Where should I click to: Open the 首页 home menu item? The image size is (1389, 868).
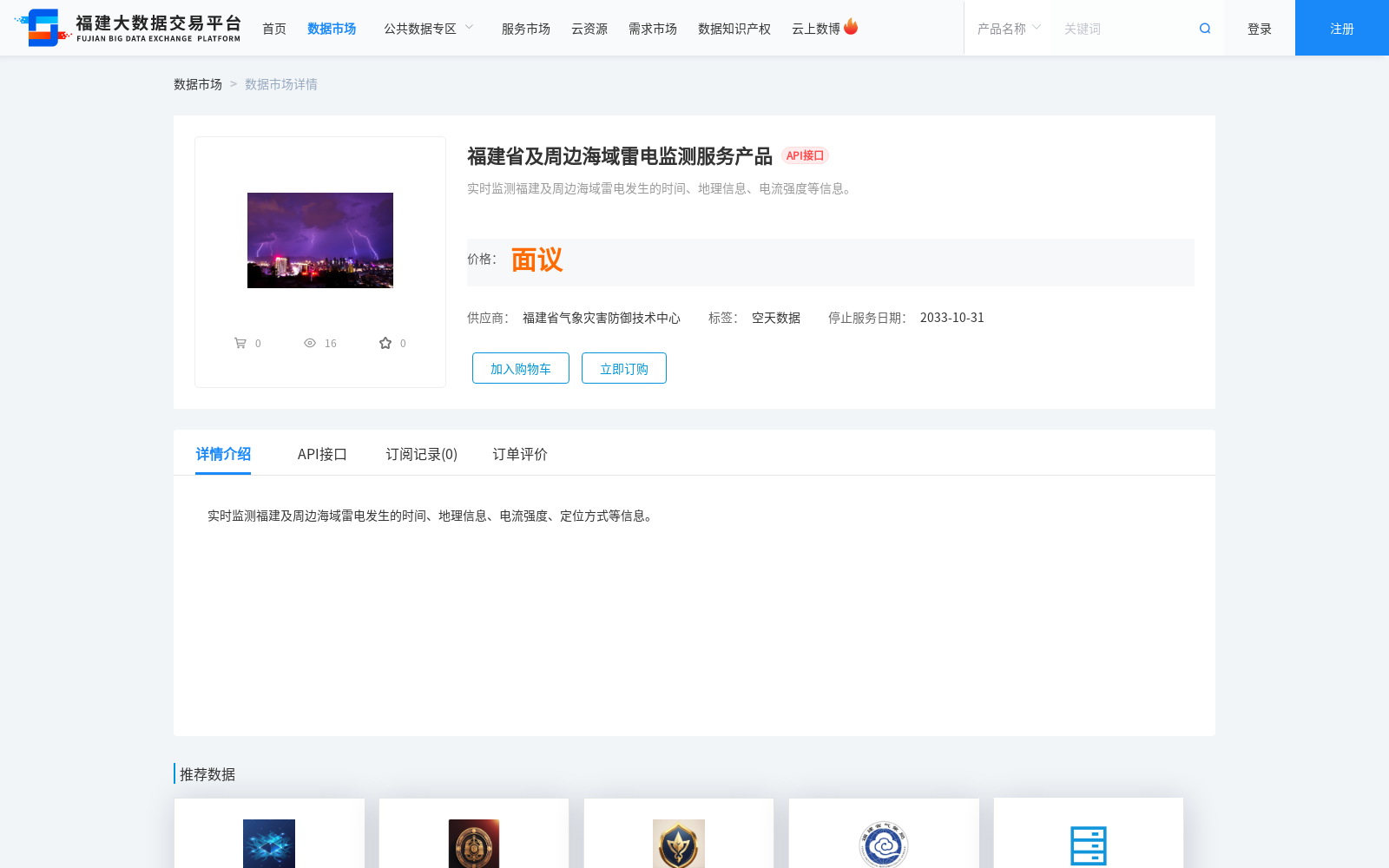click(x=274, y=29)
